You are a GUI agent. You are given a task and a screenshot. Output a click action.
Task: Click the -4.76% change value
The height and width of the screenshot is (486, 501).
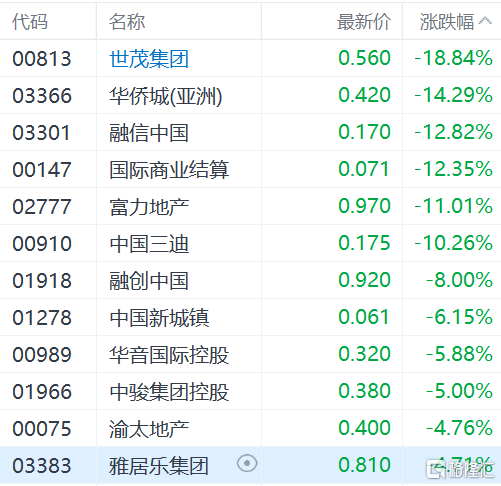(x=459, y=428)
